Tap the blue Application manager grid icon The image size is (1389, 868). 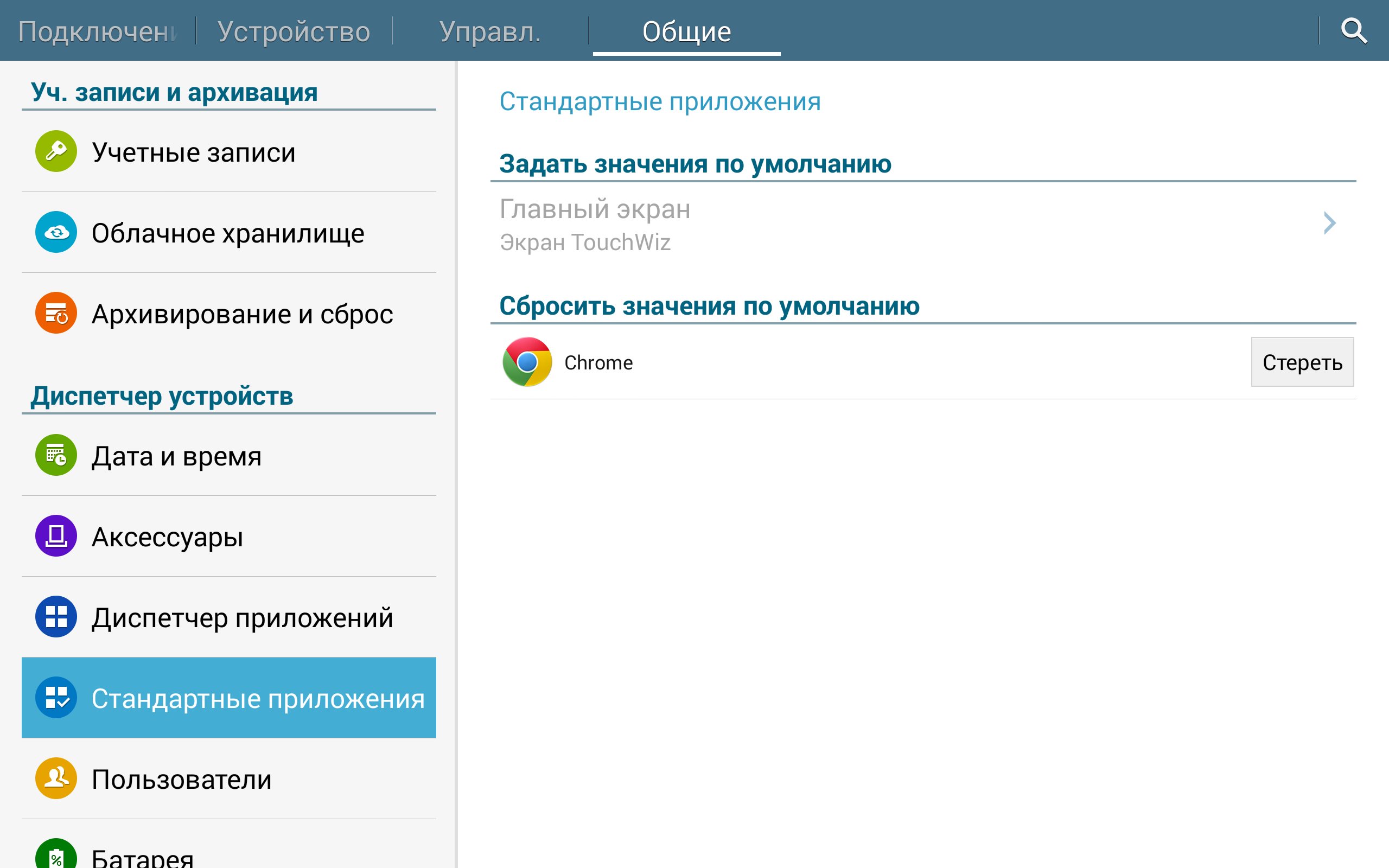coord(56,617)
